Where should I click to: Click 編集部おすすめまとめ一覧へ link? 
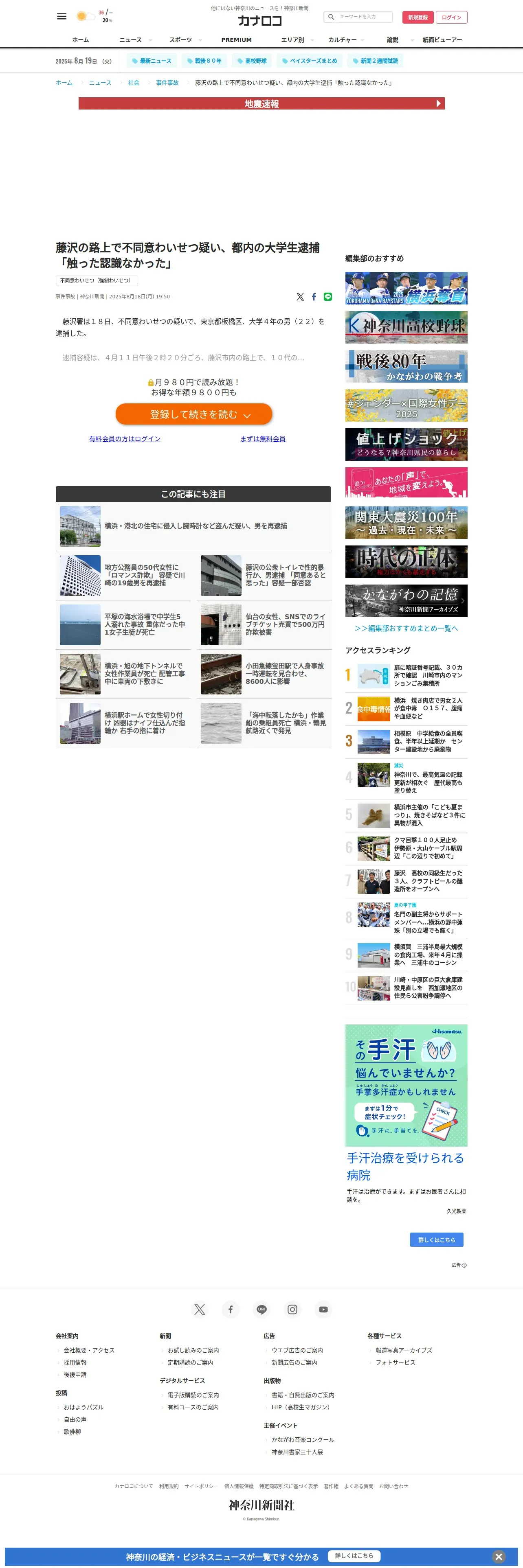[x=406, y=628]
